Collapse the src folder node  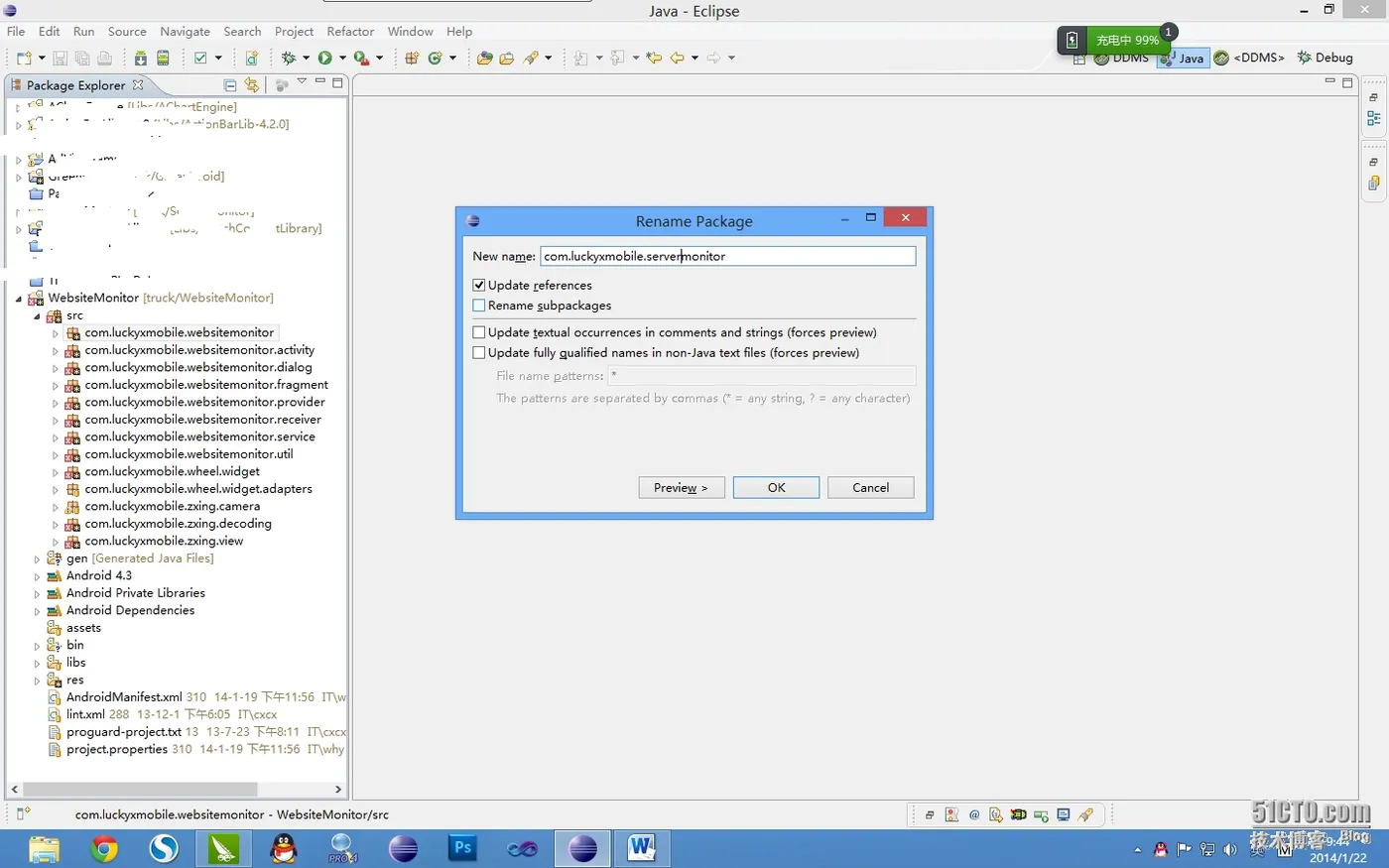tap(38, 316)
